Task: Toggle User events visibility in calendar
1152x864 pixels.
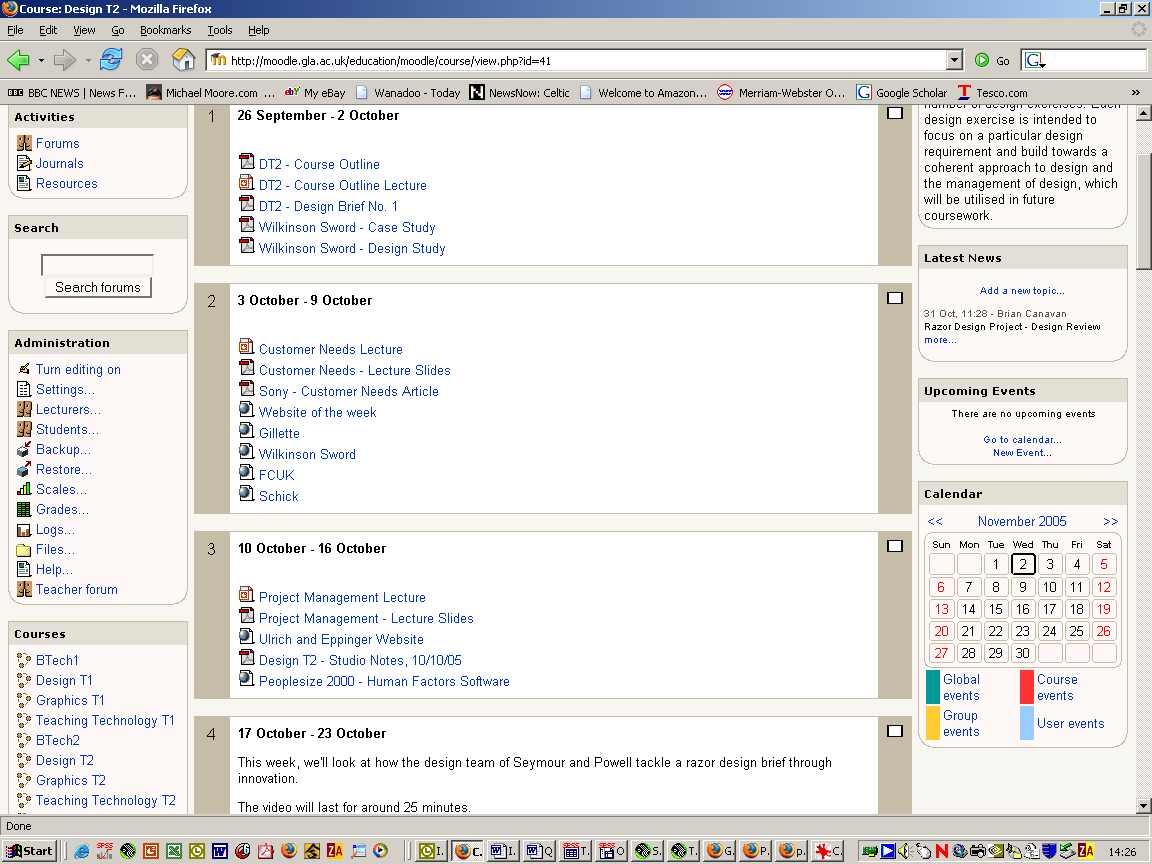Action: [1070, 723]
